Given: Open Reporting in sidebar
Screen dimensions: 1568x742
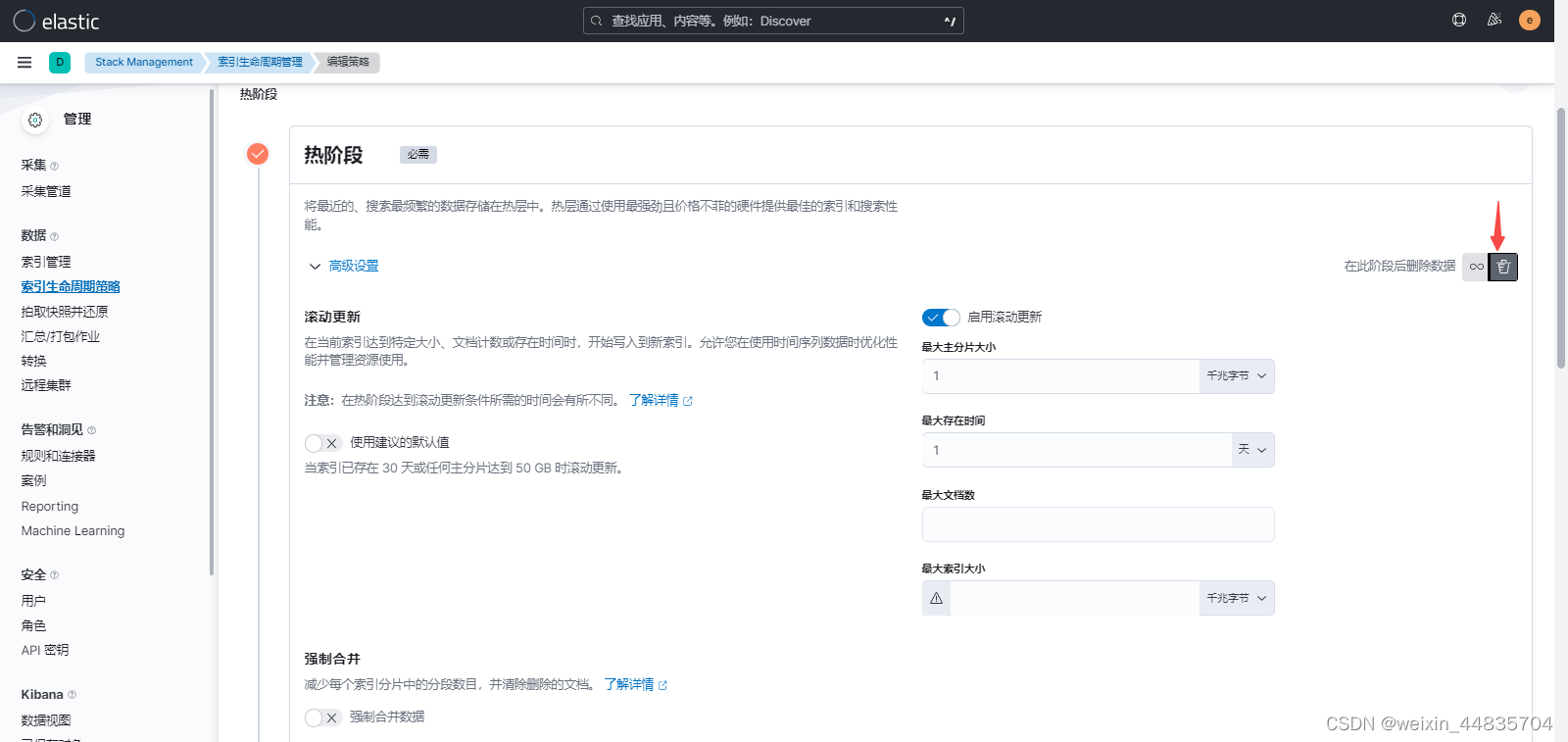Looking at the screenshot, I should (x=50, y=506).
